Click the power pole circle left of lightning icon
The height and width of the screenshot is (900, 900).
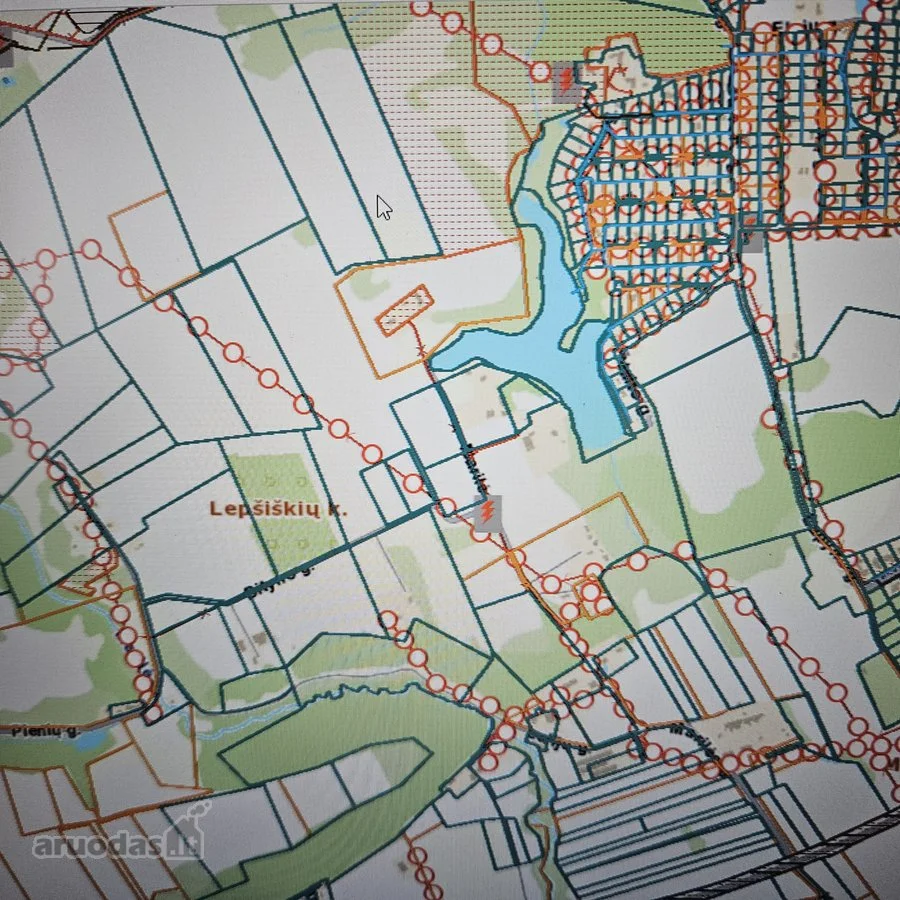(x=447, y=507)
